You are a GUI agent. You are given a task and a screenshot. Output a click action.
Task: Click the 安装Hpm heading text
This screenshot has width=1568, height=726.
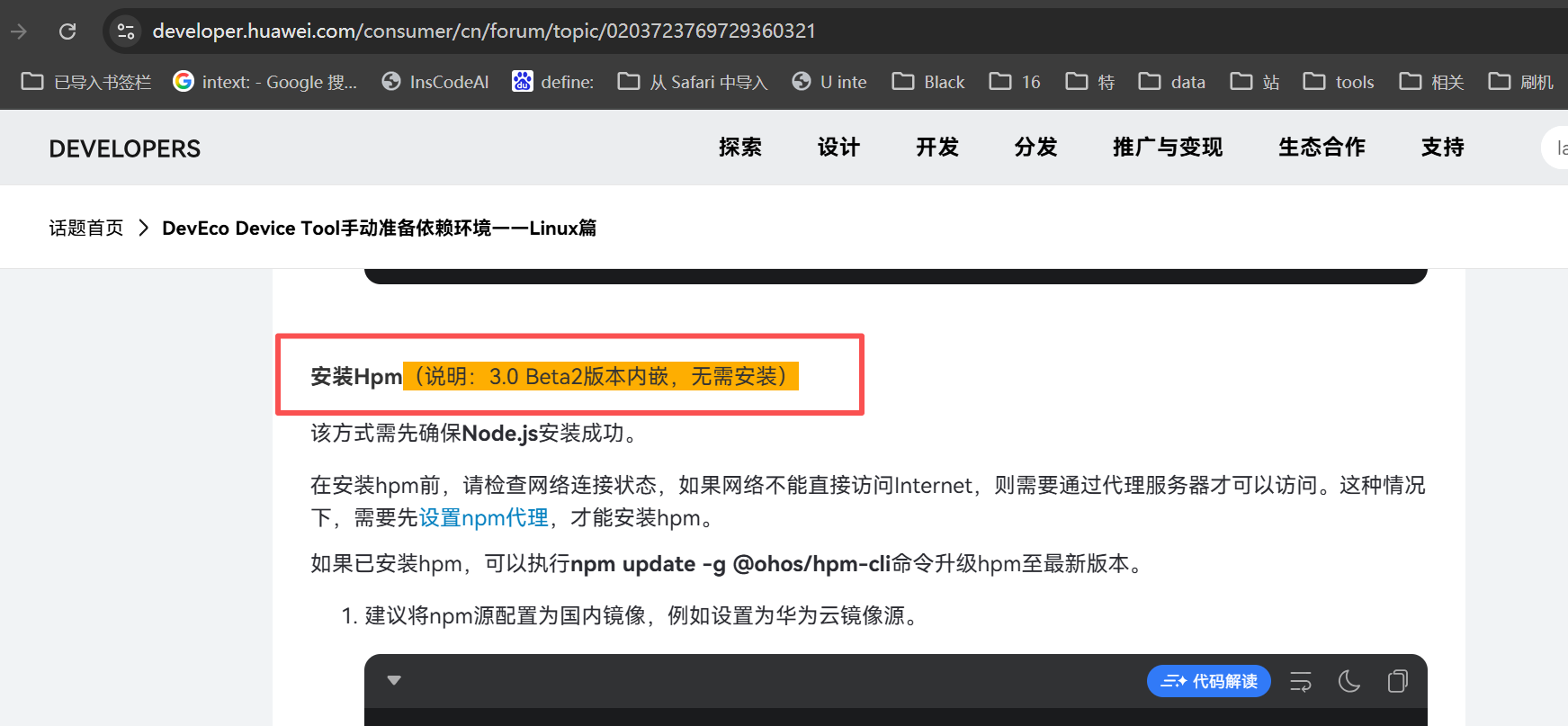point(356,376)
